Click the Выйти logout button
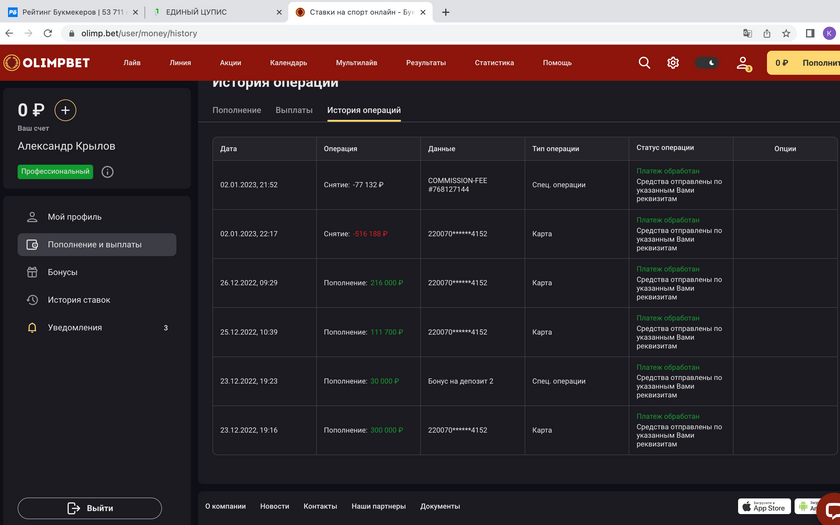This screenshot has width=840, height=525. pos(89,508)
